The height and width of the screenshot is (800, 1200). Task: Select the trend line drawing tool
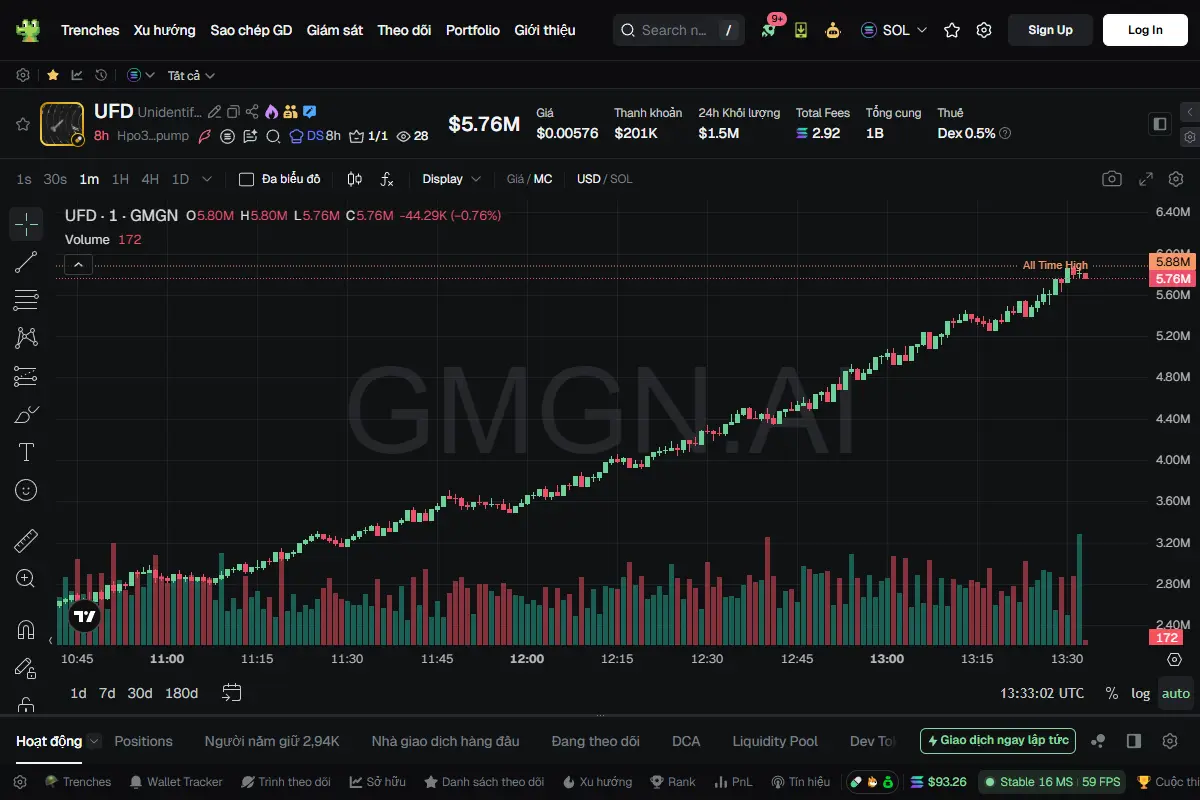pyautogui.click(x=26, y=262)
